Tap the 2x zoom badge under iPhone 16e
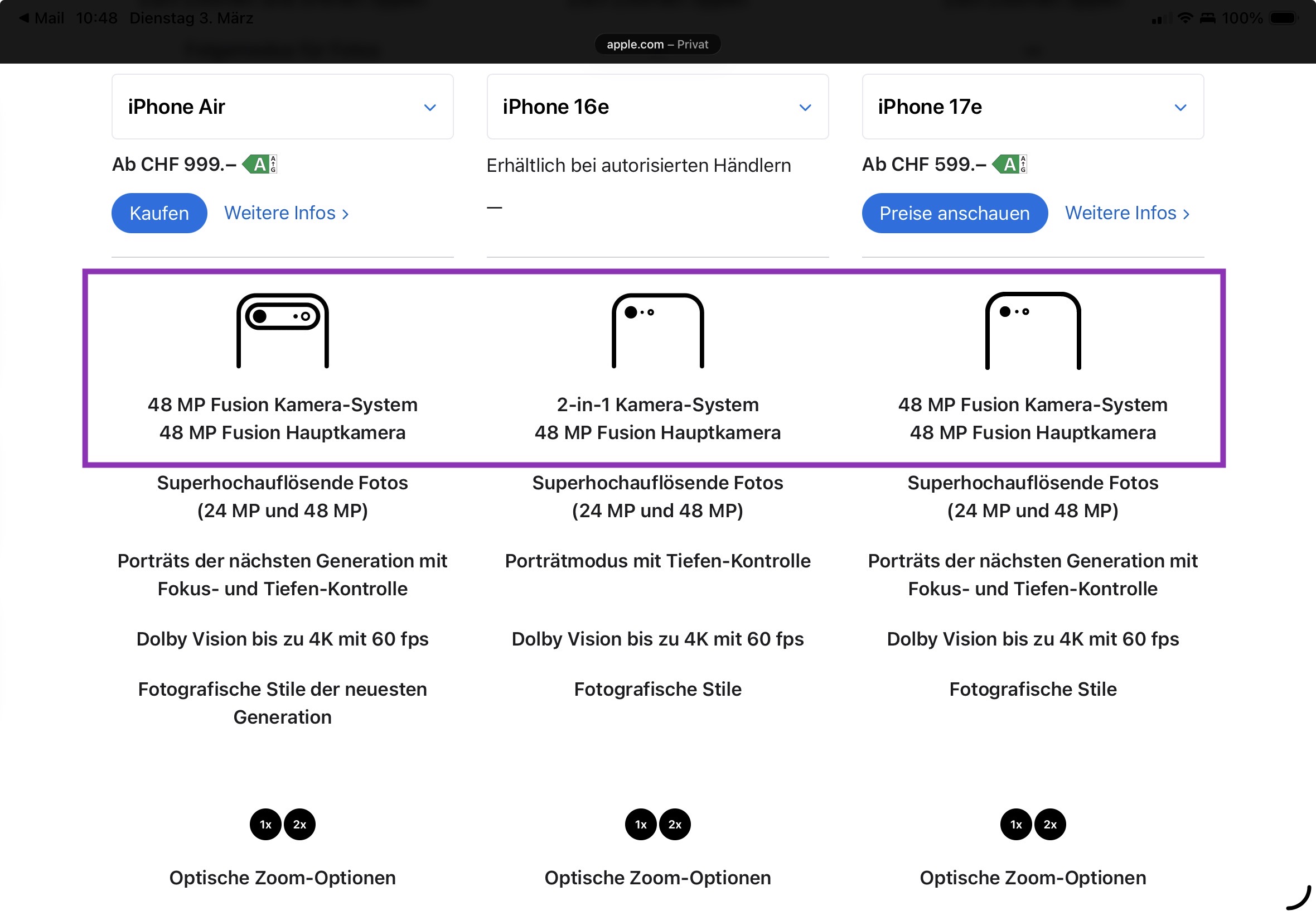The width and height of the screenshot is (1316, 915). [675, 825]
